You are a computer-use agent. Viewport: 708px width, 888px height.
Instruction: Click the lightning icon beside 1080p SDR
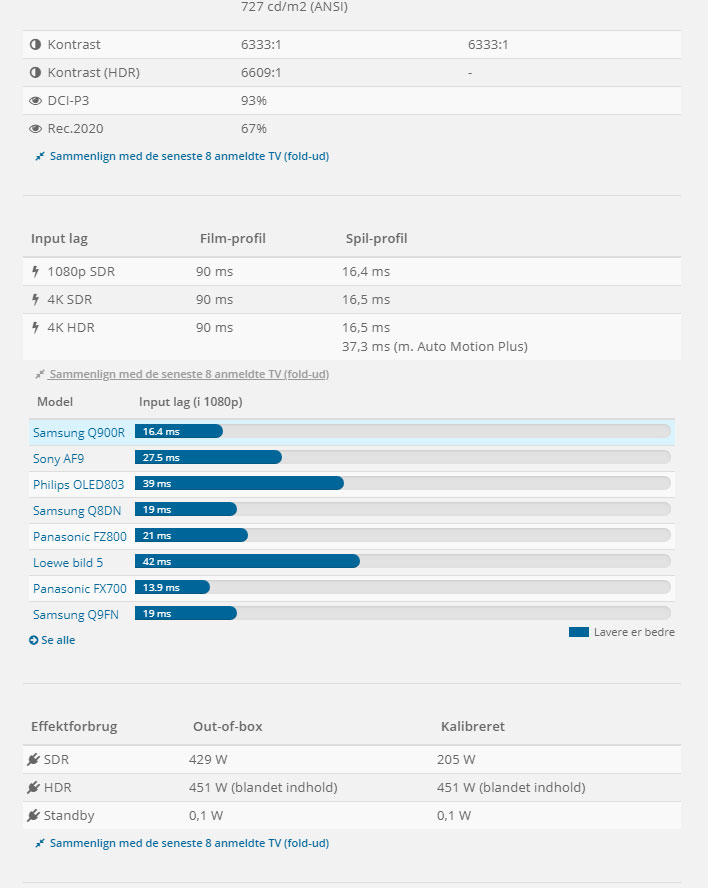(36, 271)
